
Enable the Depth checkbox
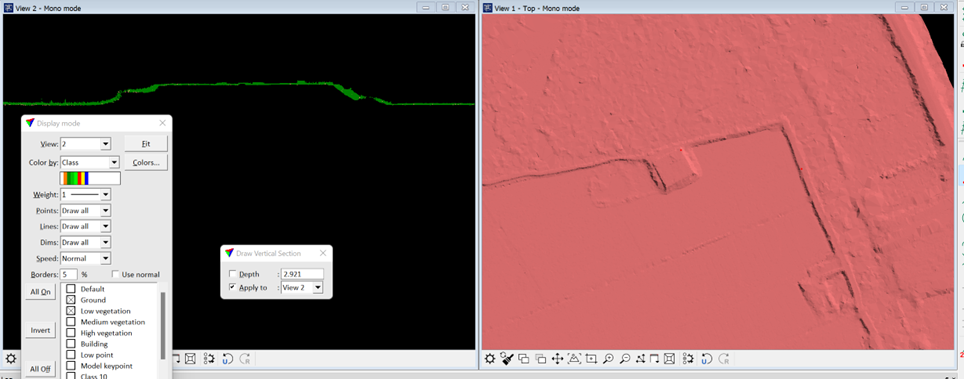pos(232,274)
